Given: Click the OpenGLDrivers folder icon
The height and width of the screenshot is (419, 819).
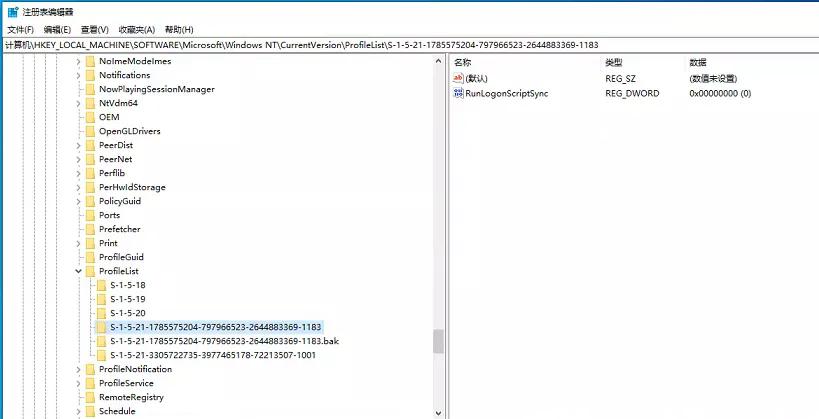Looking at the screenshot, I should point(90,131).
